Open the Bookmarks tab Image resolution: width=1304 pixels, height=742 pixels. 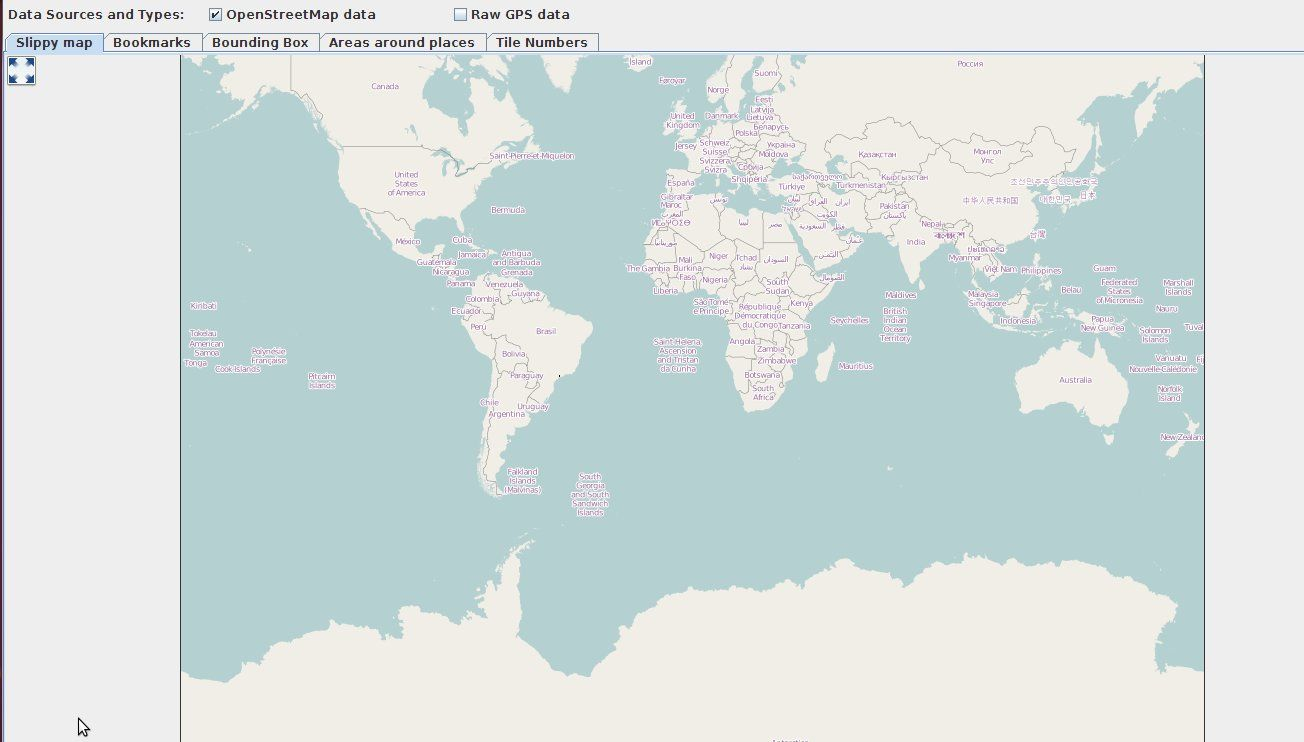pyautogui.click(x=152, y=43)
